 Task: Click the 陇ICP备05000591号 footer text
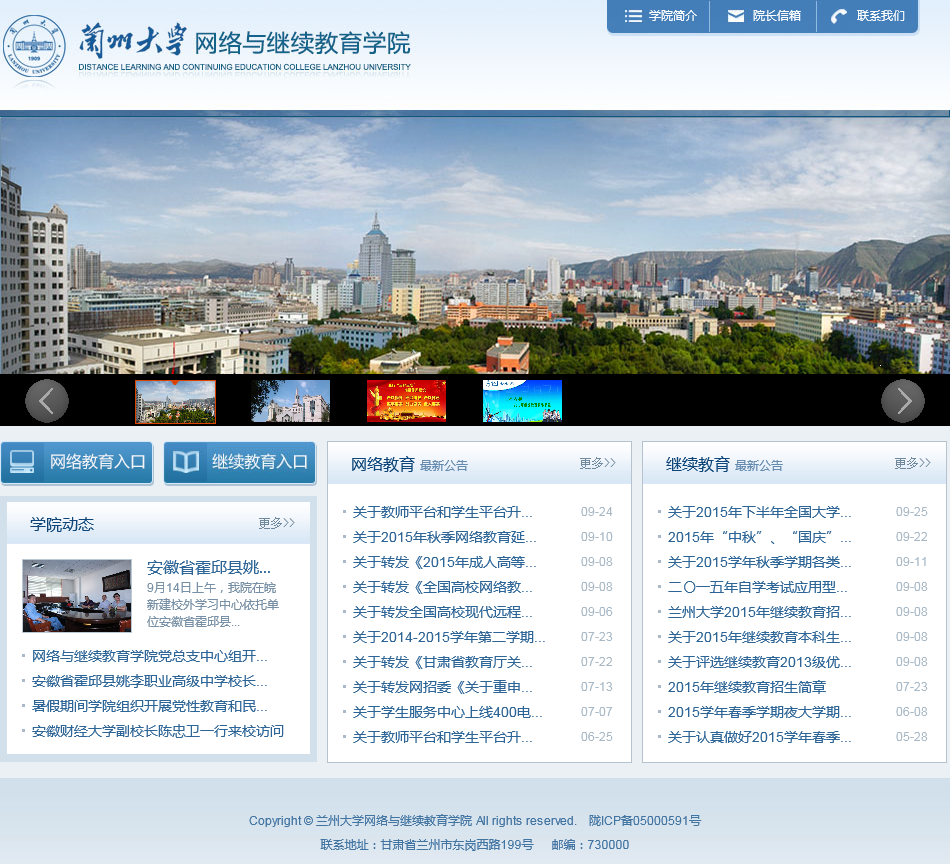pyautogui.click(x=645, y=820)
